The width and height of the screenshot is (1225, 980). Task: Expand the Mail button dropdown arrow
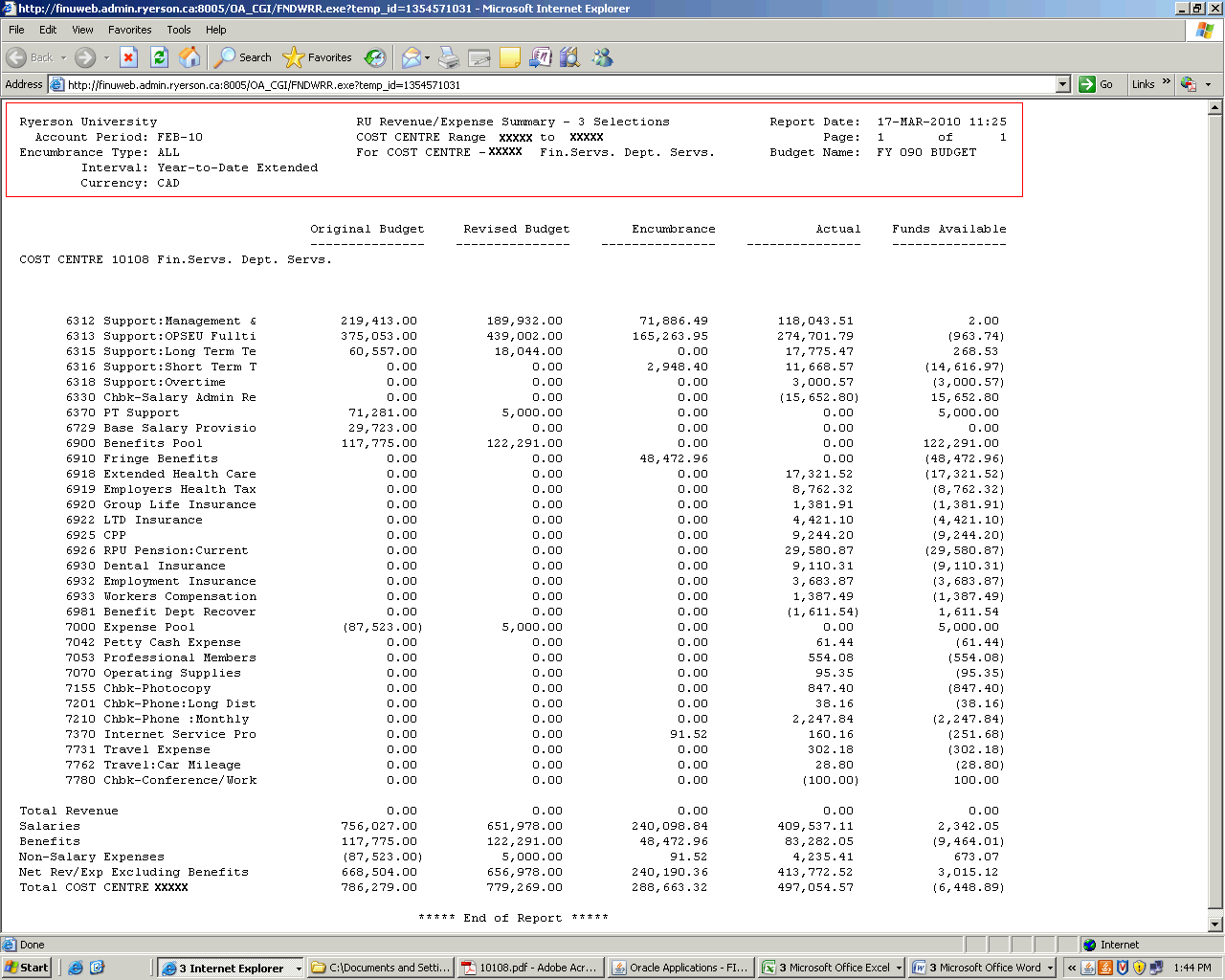point(427,57)
